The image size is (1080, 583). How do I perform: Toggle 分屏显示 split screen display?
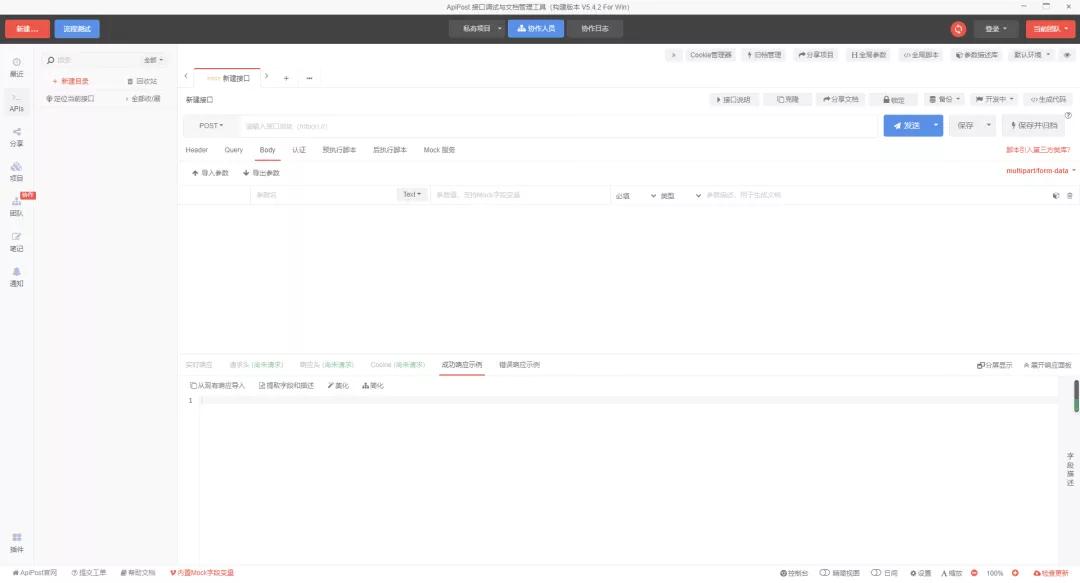(x=995, y=365)
